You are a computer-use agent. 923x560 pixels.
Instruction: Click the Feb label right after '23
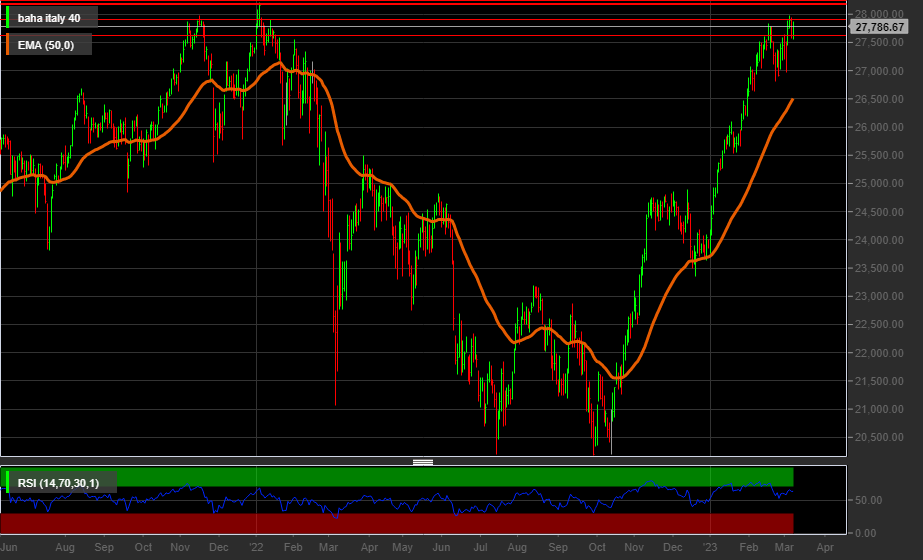749,547
